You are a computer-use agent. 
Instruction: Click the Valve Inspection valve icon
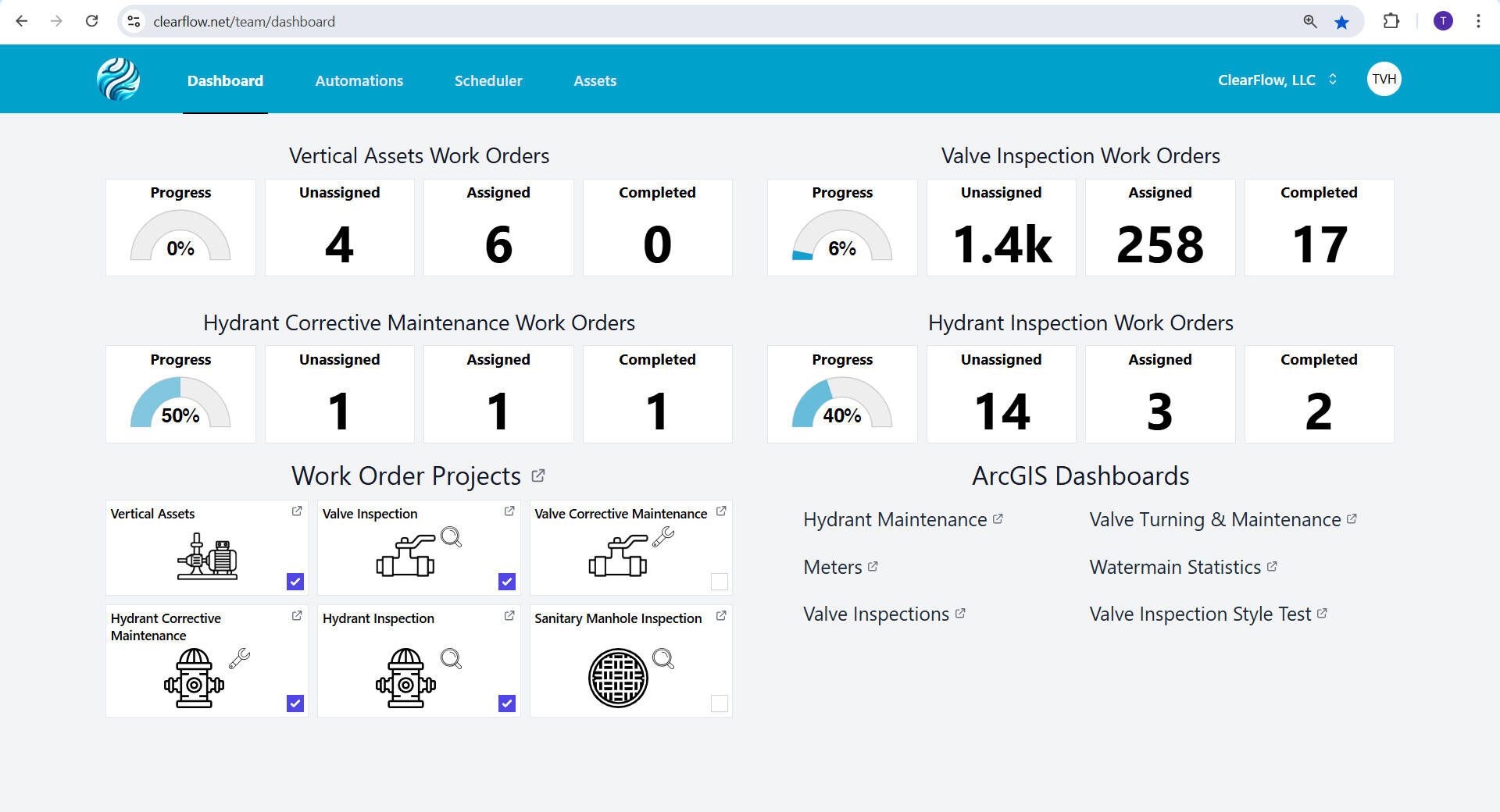pos(406,555)
